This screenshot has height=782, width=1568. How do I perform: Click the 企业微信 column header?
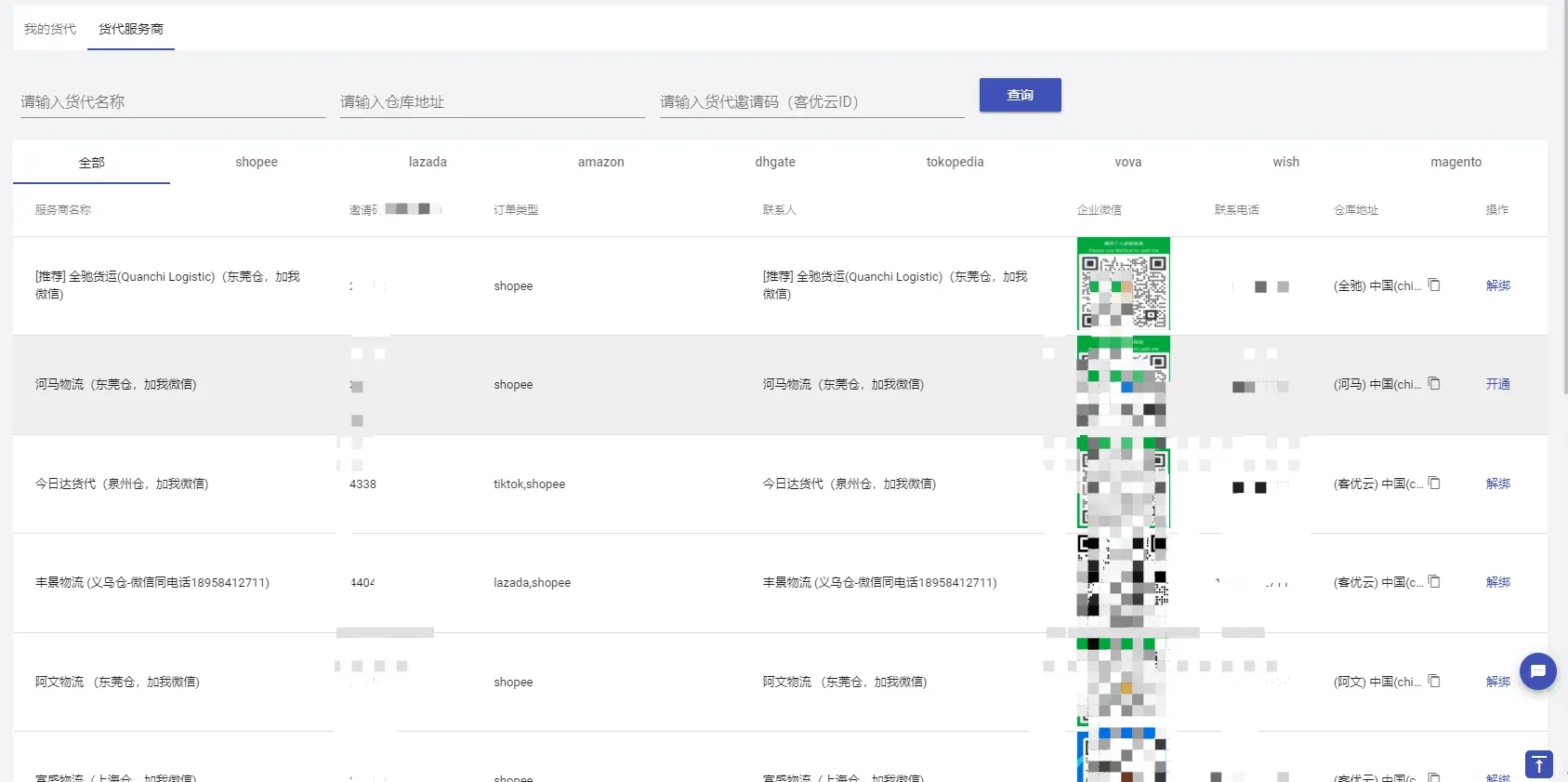pyautogui.click(x=1099, y=210)
